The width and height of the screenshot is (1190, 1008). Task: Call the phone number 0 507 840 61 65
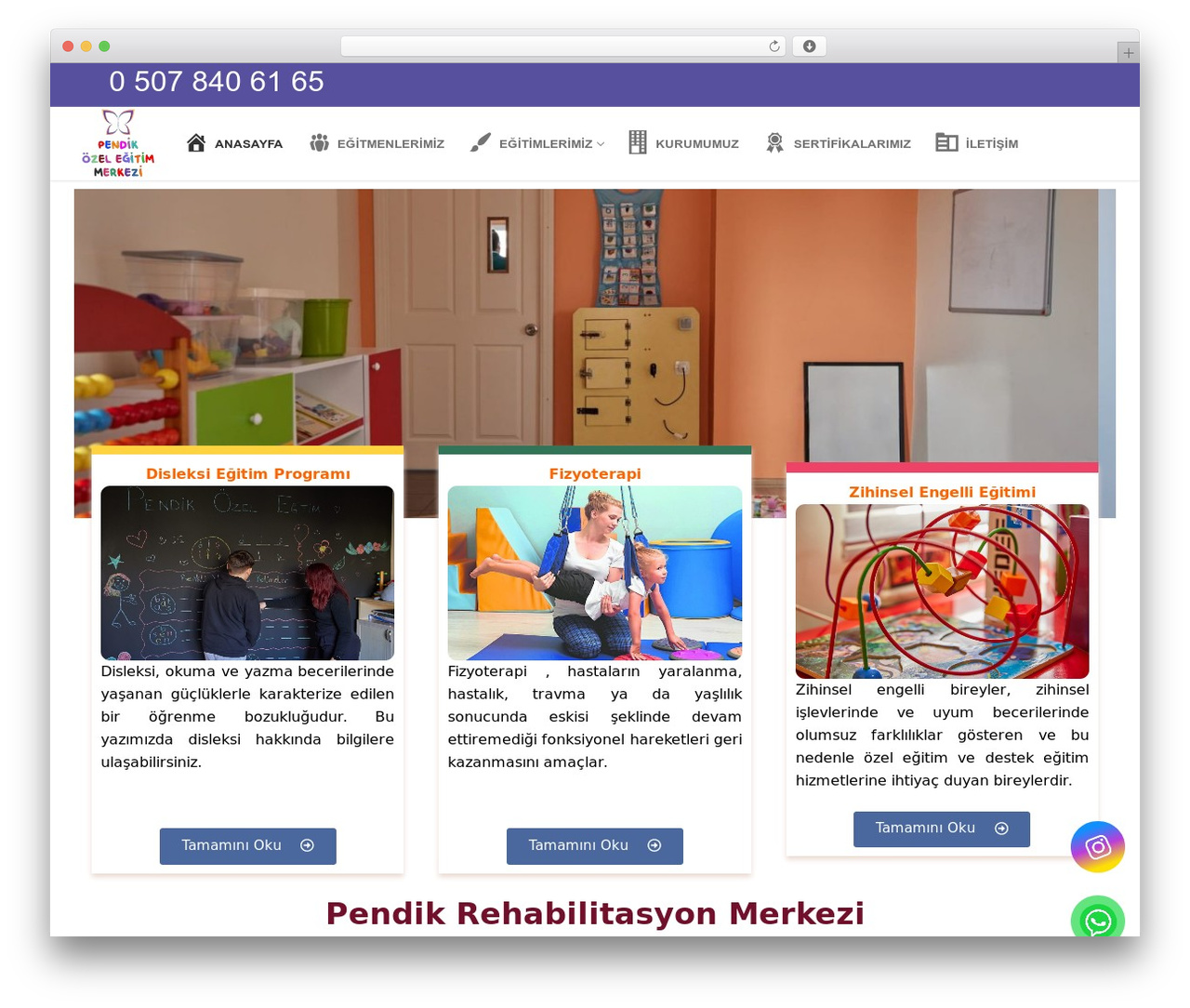coord(217,82)
